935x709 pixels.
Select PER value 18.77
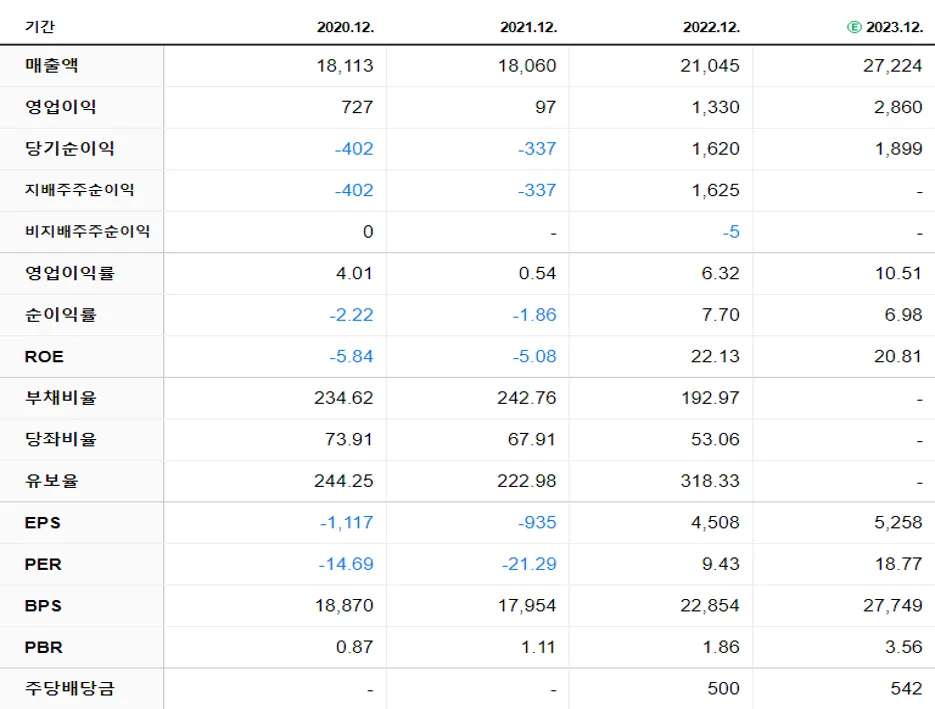click(x=899, y=564)
